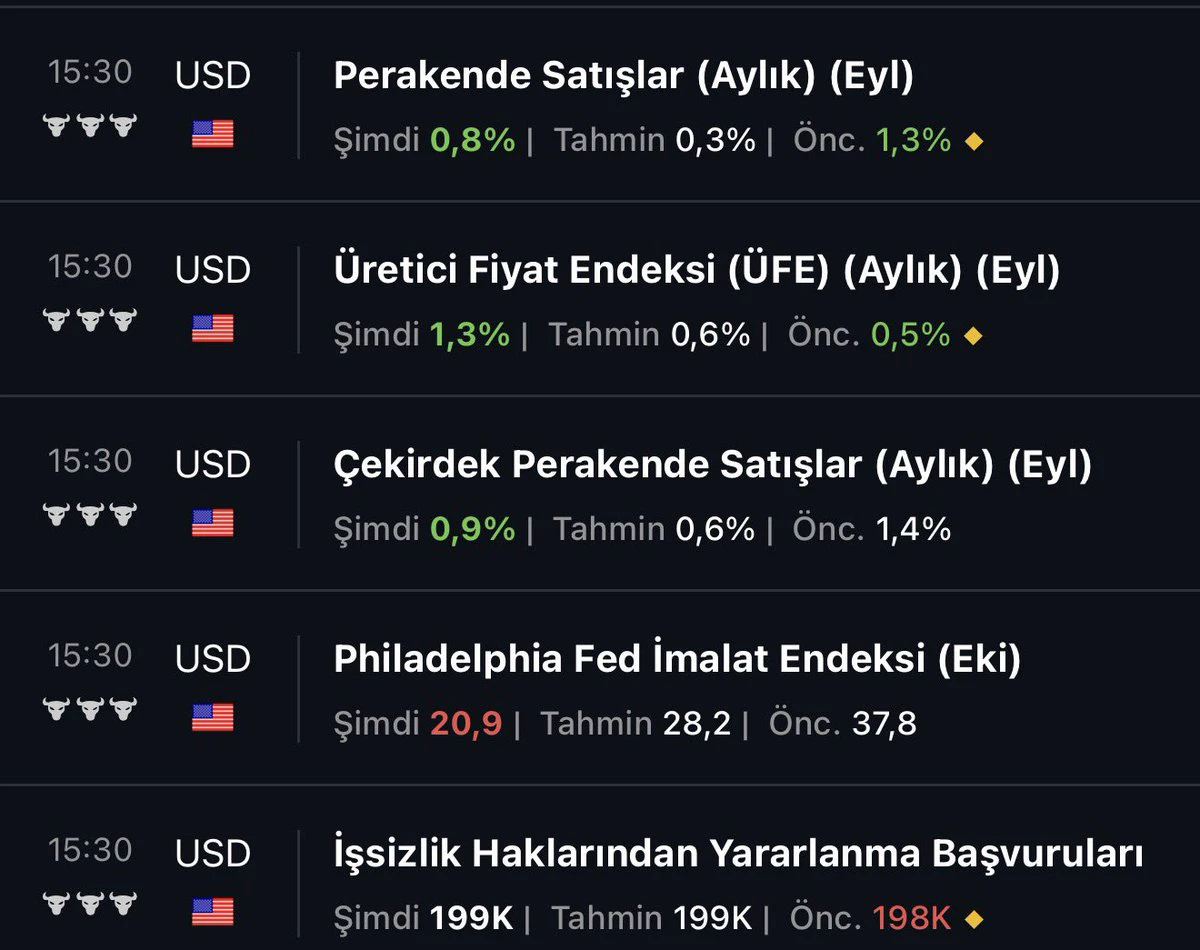Tap the US flag in Philadelphia Fed row
Image resolution: width=1200 pixels, height=950 pixels.
point(213,717)
